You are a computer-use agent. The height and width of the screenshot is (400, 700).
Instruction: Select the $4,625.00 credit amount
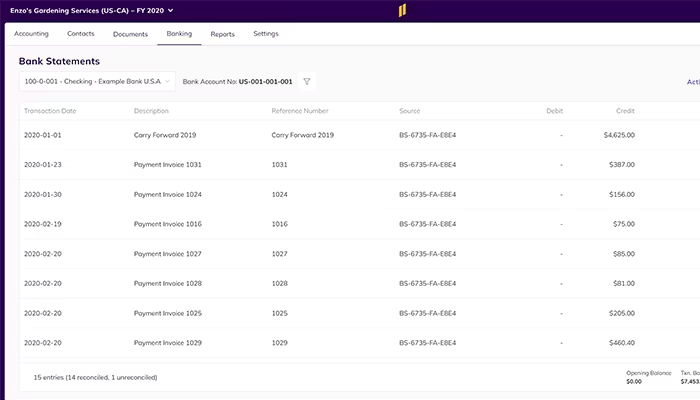coord(619,135)
